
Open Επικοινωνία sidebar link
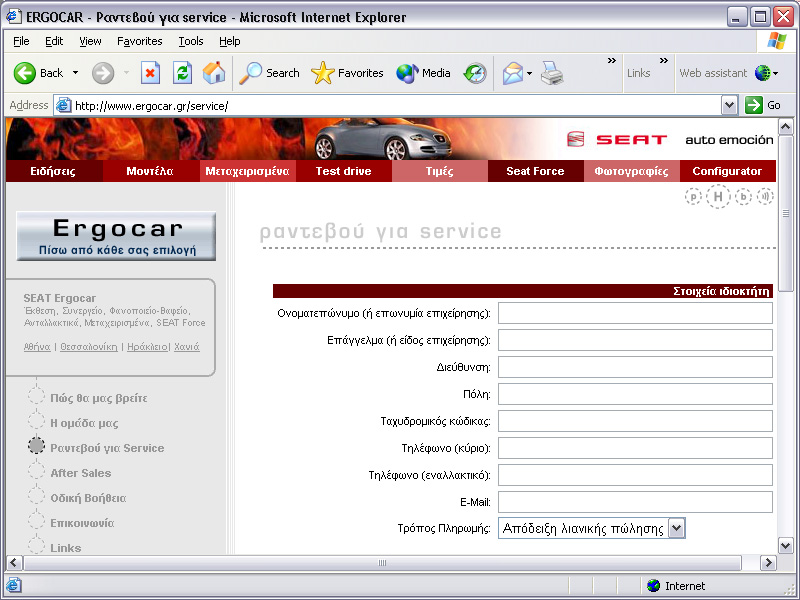[x=82, y=523]
